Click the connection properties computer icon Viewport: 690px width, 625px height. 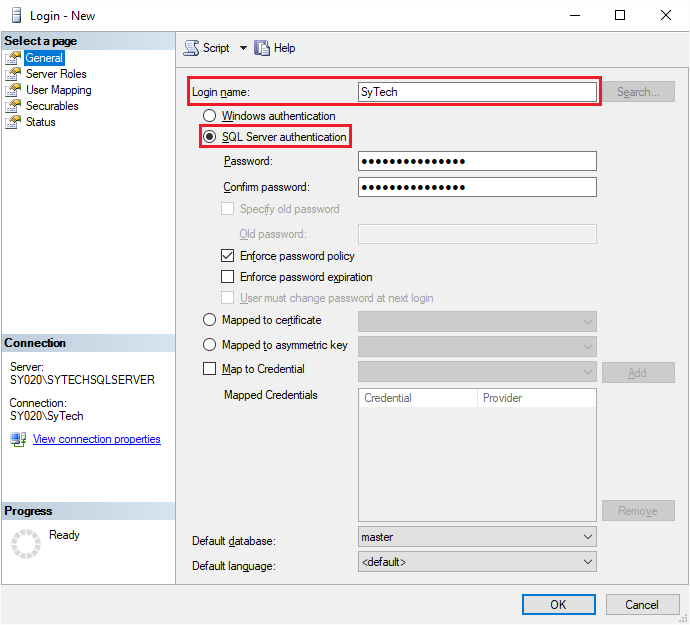18,439
